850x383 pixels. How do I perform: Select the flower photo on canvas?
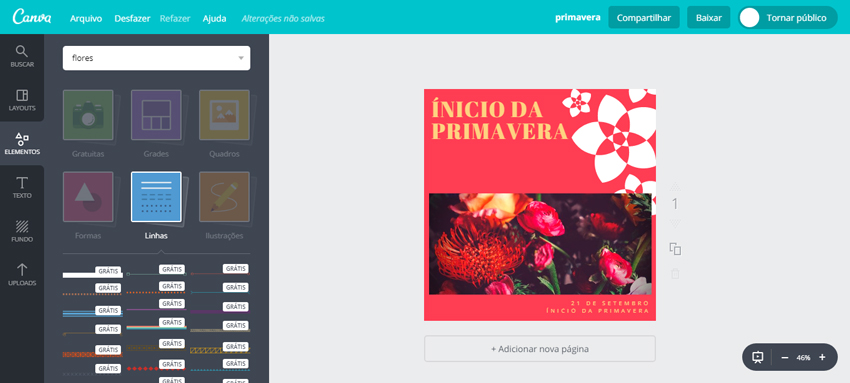540,244
